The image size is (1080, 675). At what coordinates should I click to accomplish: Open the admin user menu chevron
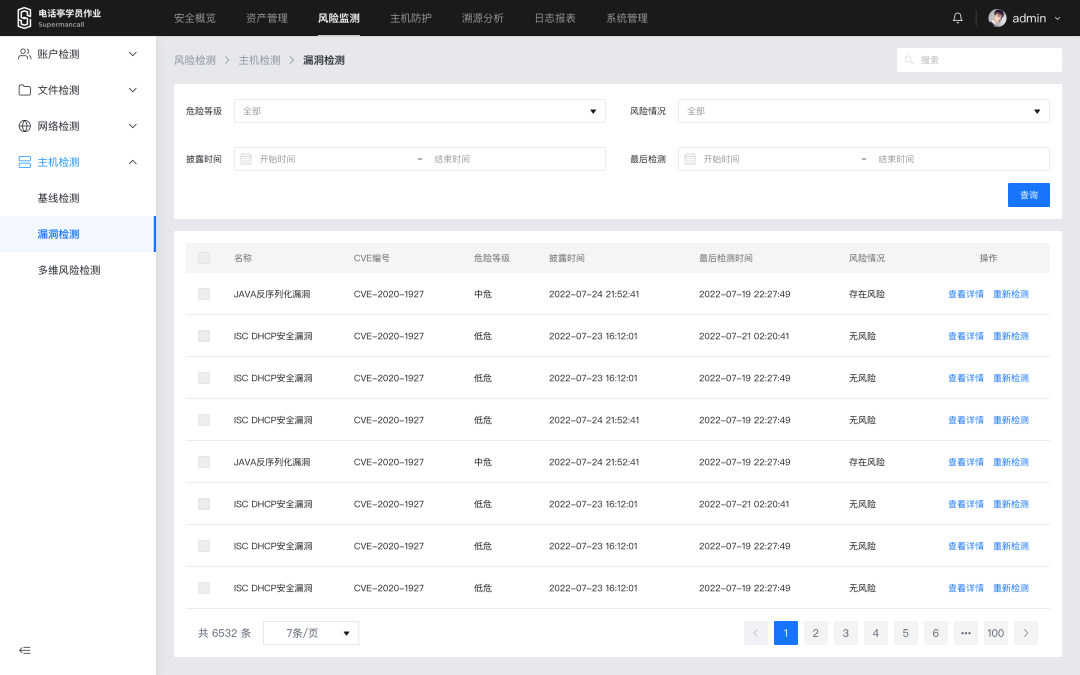(1057, 19)
